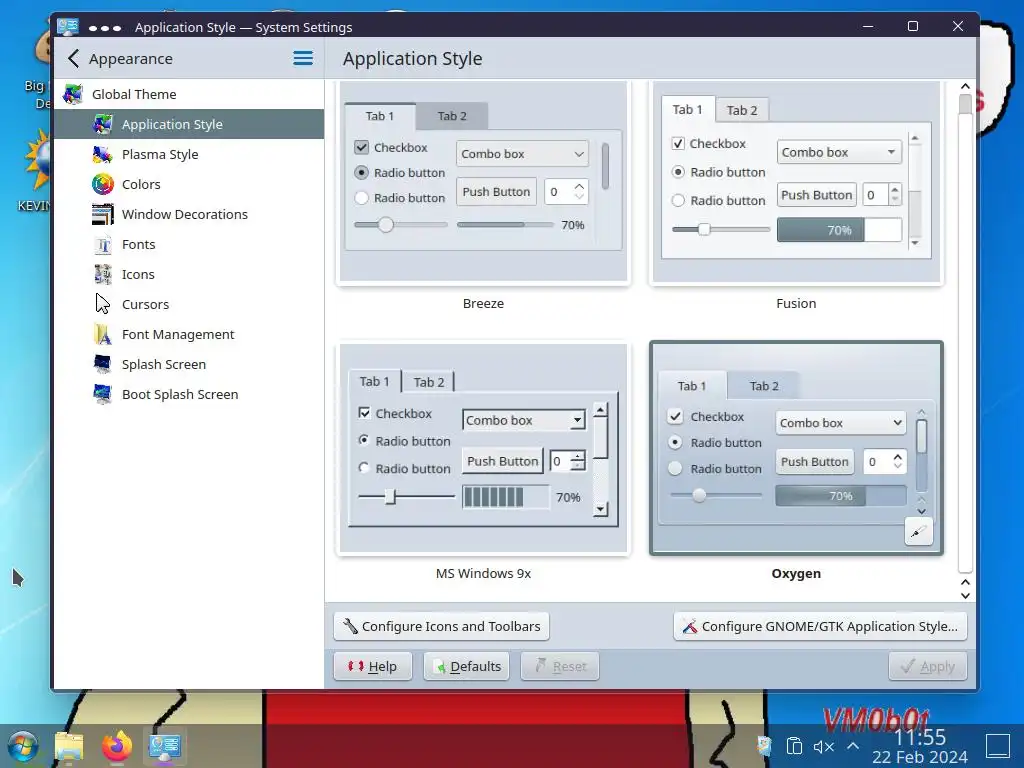
Task: Launch Firefox from the taskbar
Action: pos(117,746)
